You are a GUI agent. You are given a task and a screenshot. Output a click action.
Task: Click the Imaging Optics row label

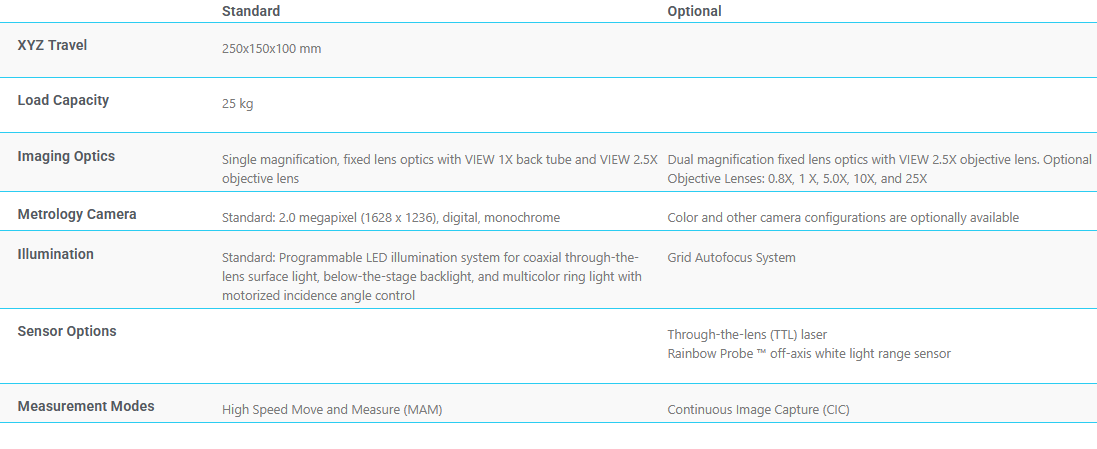[x=66, y=156]
